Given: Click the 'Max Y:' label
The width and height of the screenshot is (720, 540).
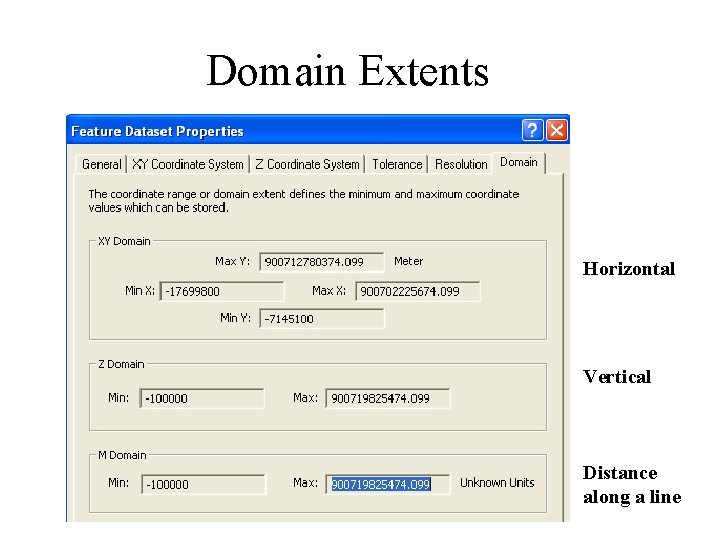Looking at the screenshot, I should [x=232, y=261].
